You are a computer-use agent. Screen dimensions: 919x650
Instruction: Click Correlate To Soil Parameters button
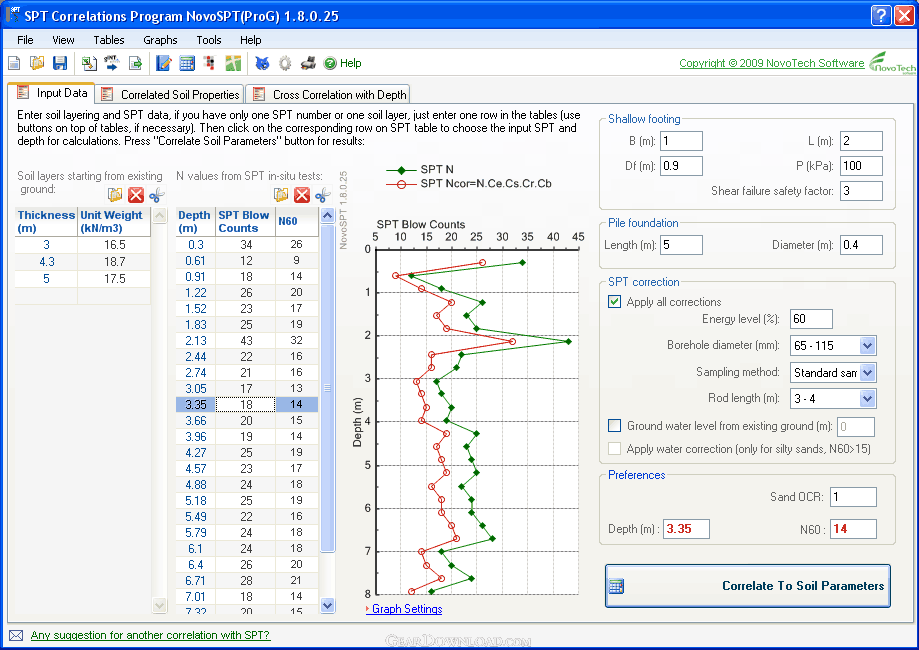(x=748, y=586)
